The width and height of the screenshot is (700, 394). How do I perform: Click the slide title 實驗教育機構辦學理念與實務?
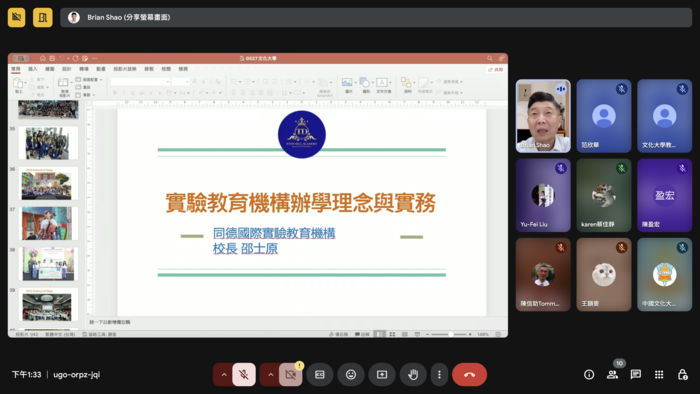[x=301, y=203]
